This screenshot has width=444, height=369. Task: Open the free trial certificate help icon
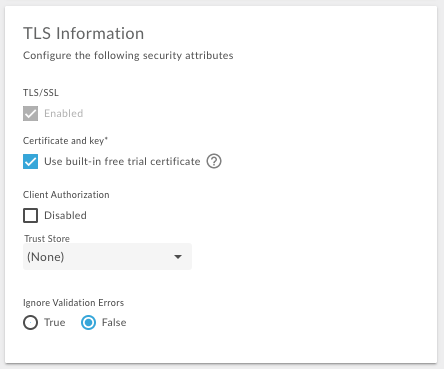pos(214,161)
